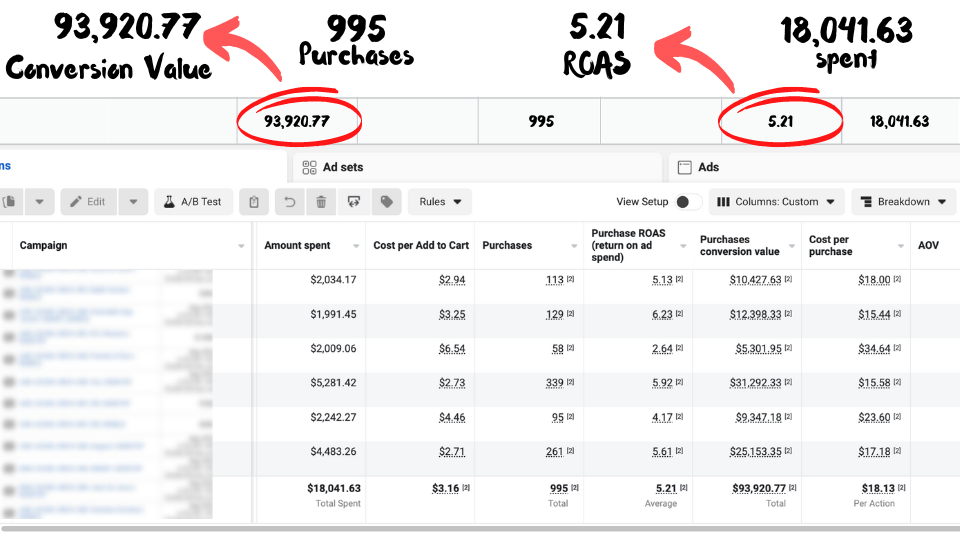The image size is (960, 540).
Task: Expand the Breakdown dropdown
Action: pos(904,202)
